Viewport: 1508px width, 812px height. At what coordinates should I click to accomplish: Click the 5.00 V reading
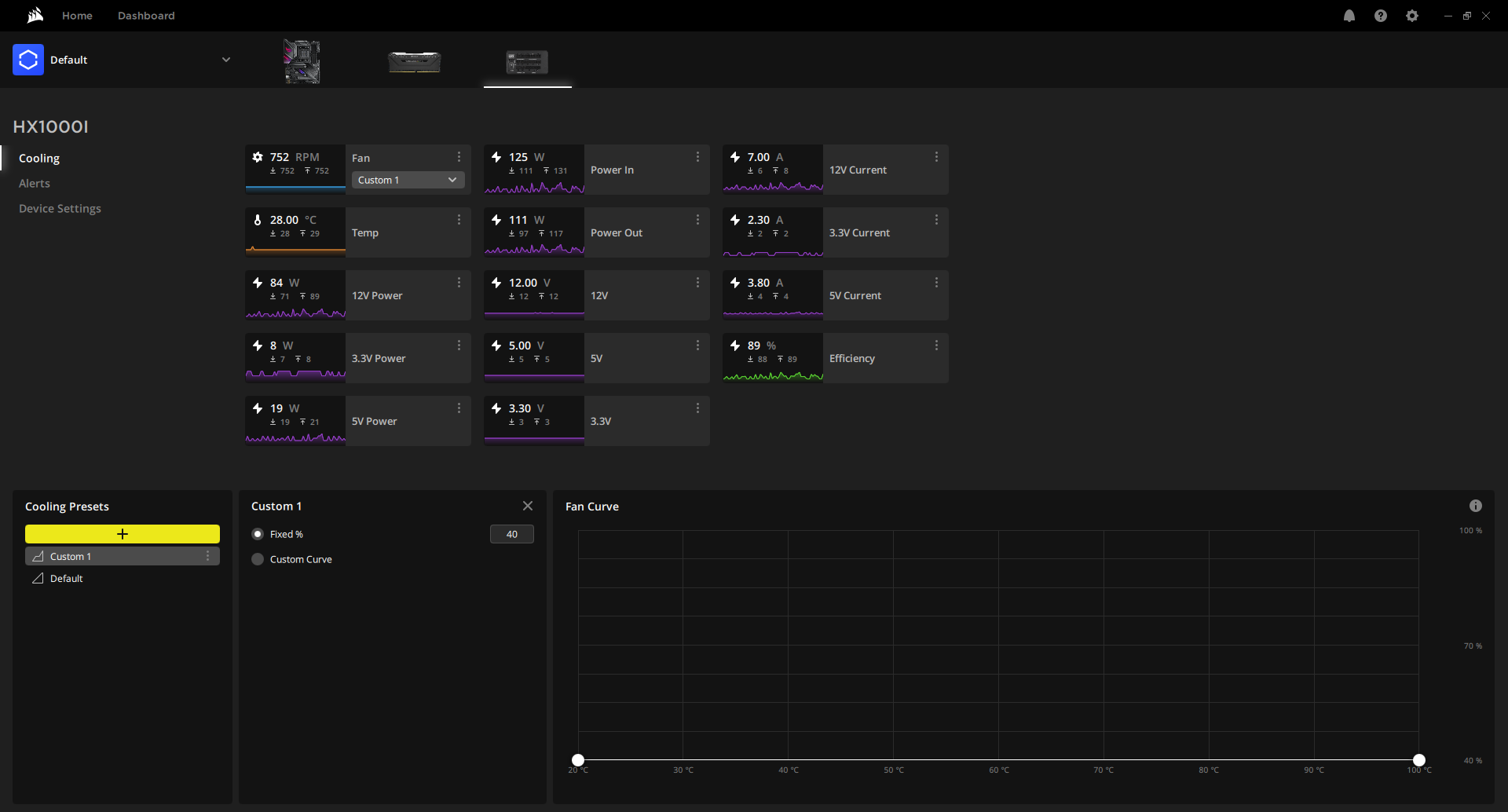coord(526,346)
